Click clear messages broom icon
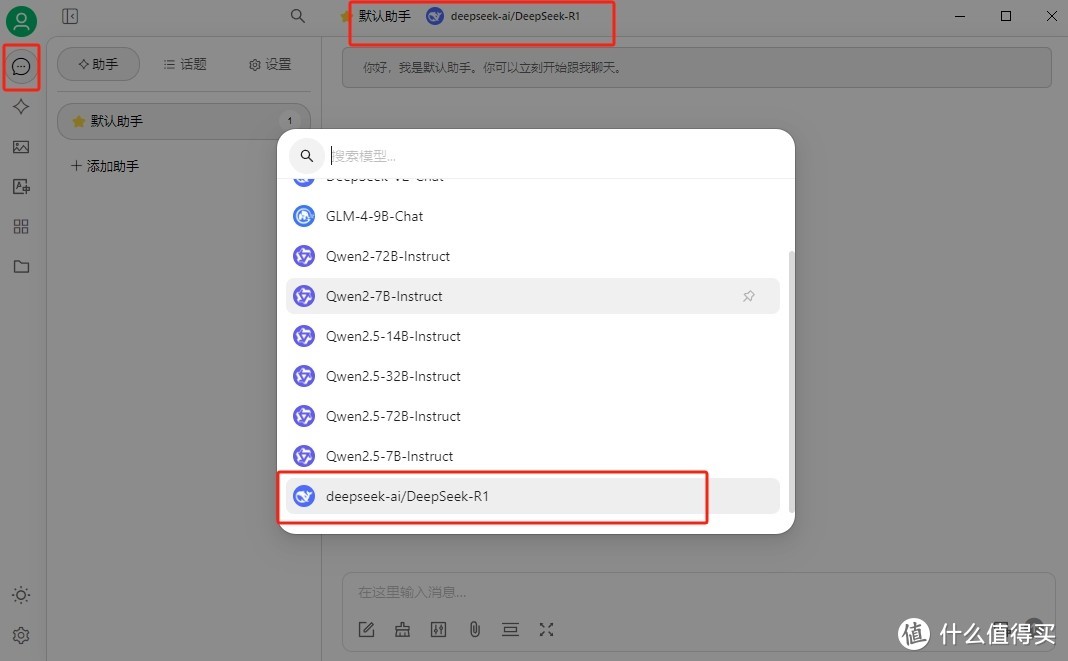This screenshot has height=661, width=1068. pyautogui.click(x=403, y=630)
